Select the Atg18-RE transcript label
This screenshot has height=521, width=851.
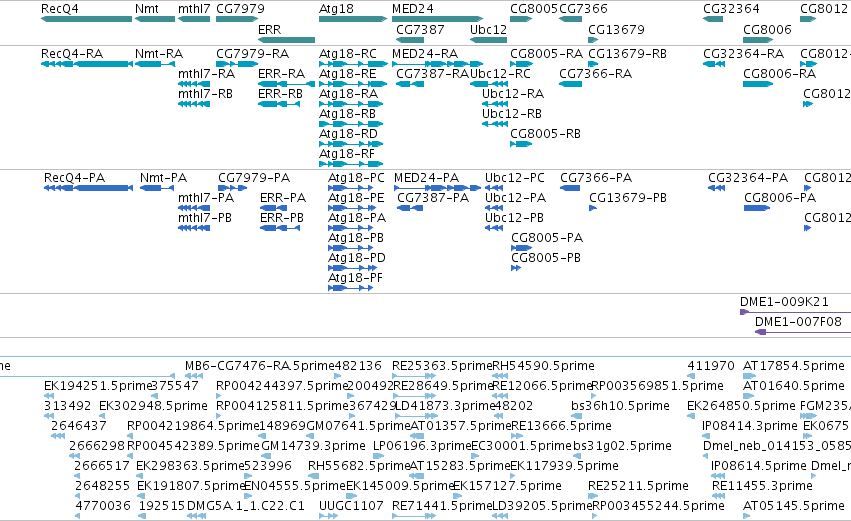(347, 74)
